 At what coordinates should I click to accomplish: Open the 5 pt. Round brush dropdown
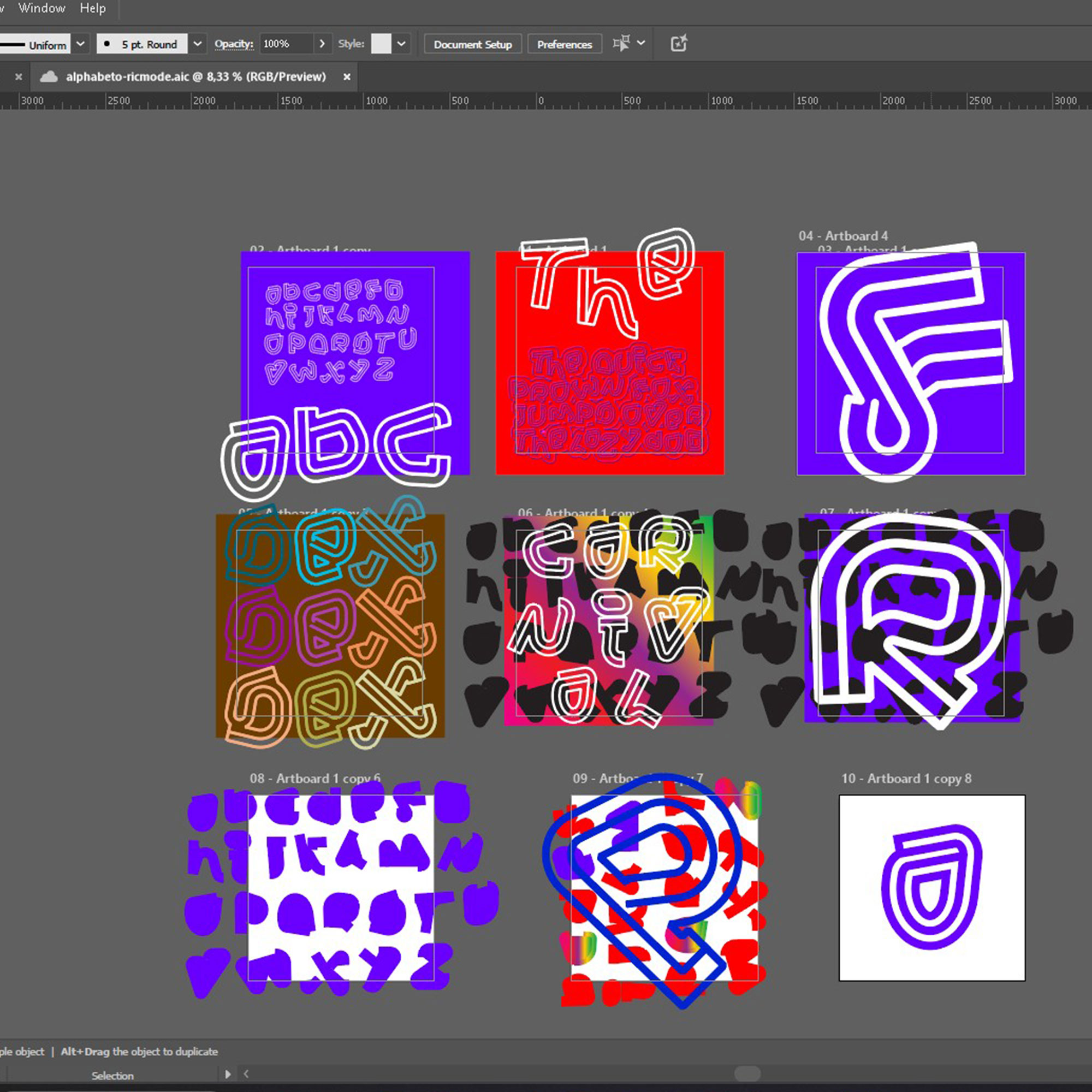[x=197, y=44]
